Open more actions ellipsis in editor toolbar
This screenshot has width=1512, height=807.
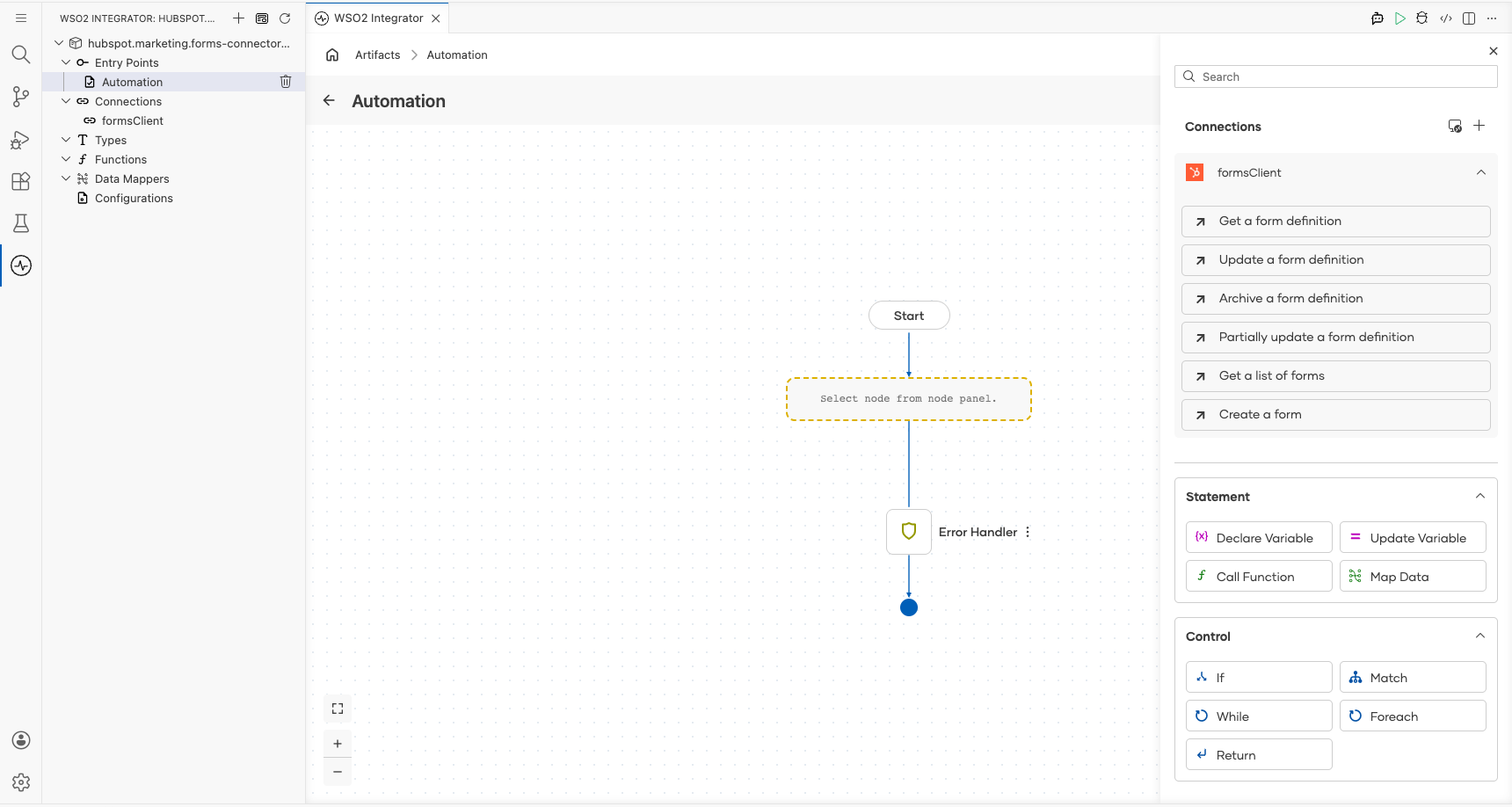(x=1492, y=18)
